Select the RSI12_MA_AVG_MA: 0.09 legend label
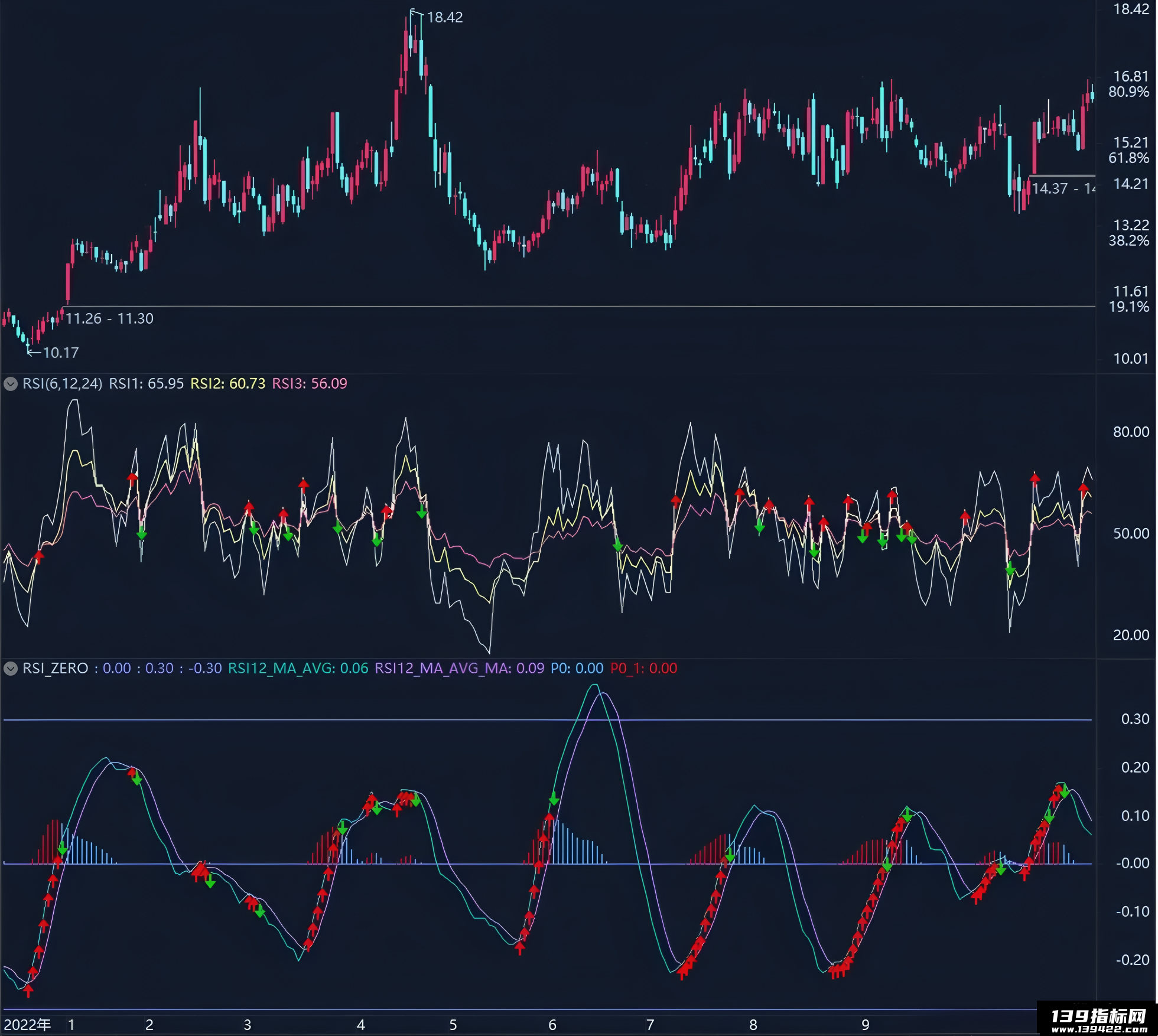The height and width of the screenshot is (1036, 1158). [460, 669]
